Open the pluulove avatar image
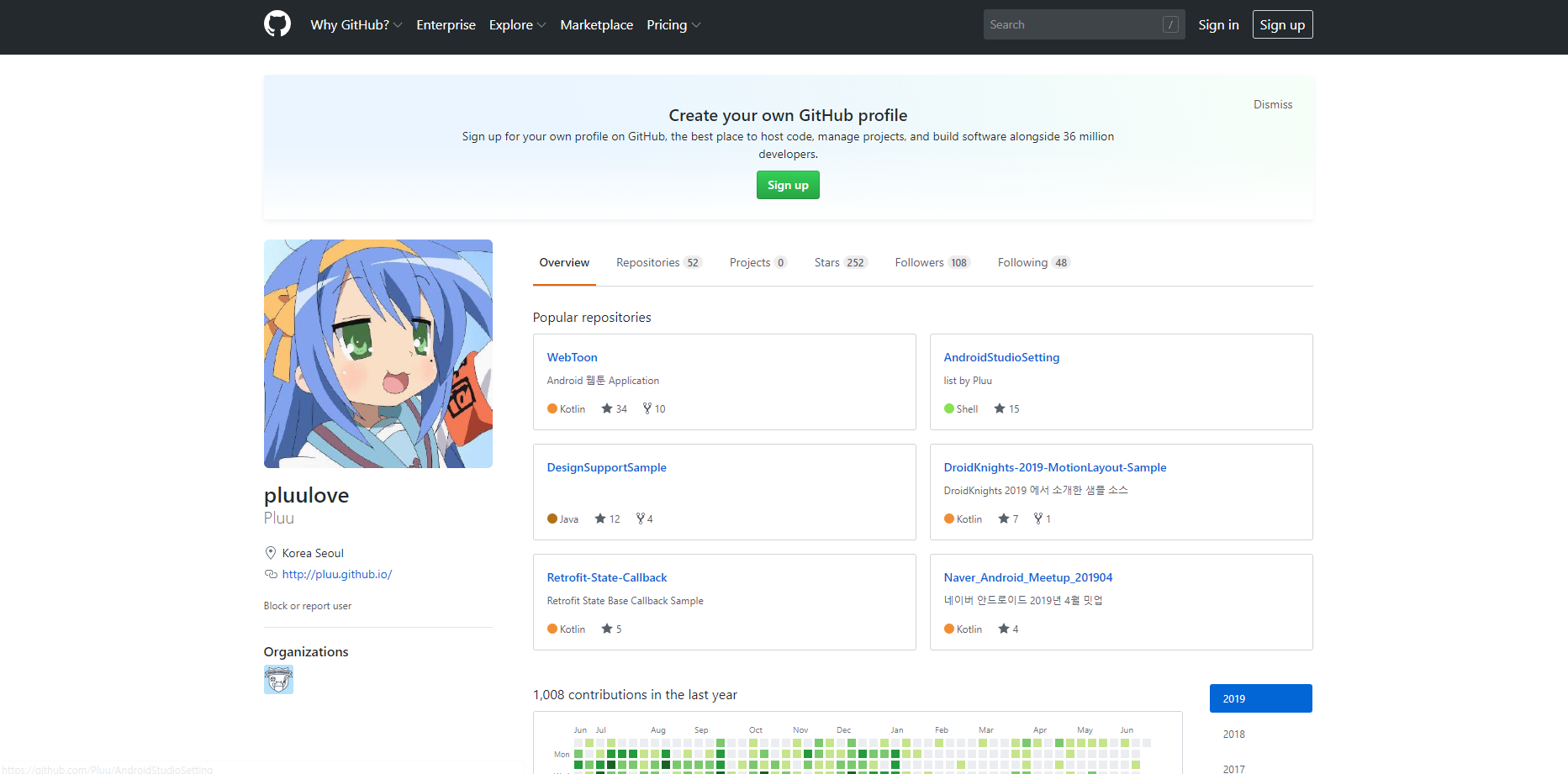The width and height of the screenshot is (1568, 774). 378,354
